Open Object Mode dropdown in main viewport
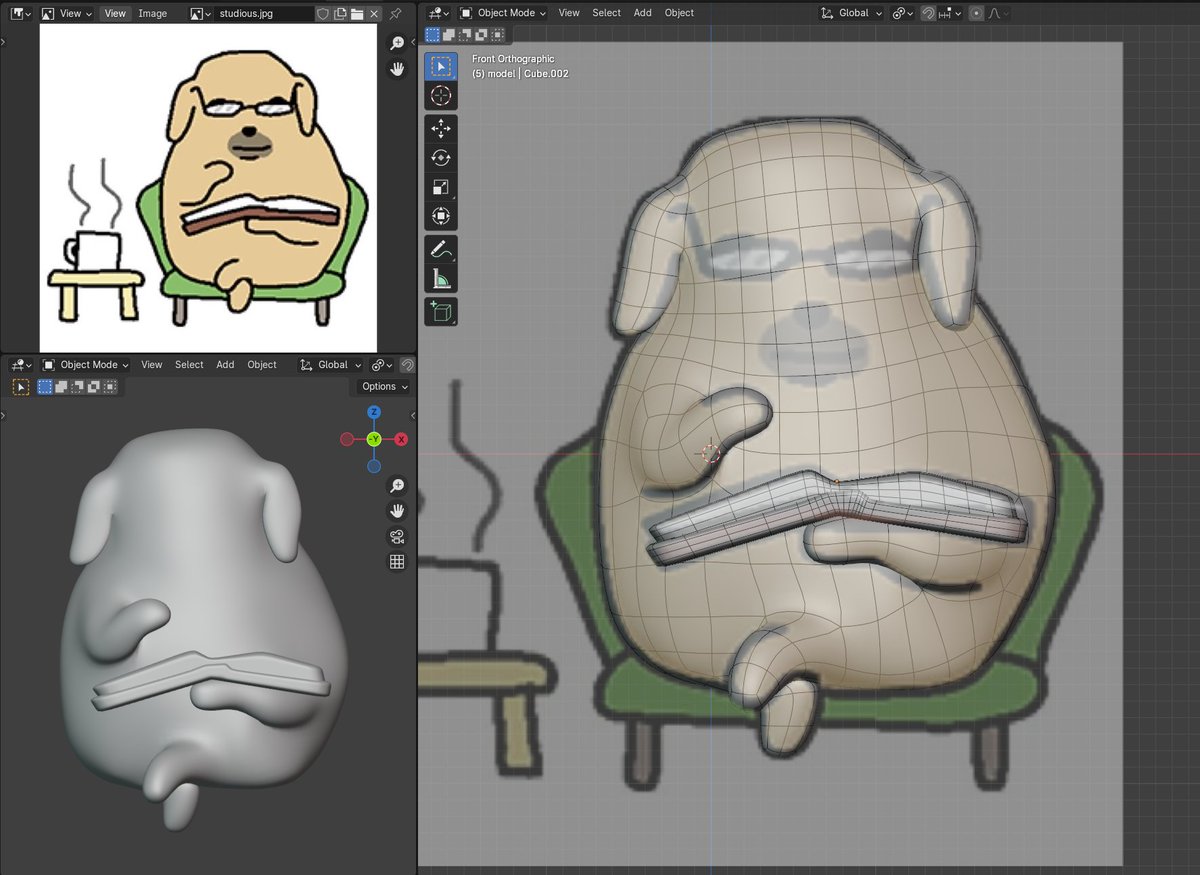This screenshot has width=1200, height=875. 503,13
